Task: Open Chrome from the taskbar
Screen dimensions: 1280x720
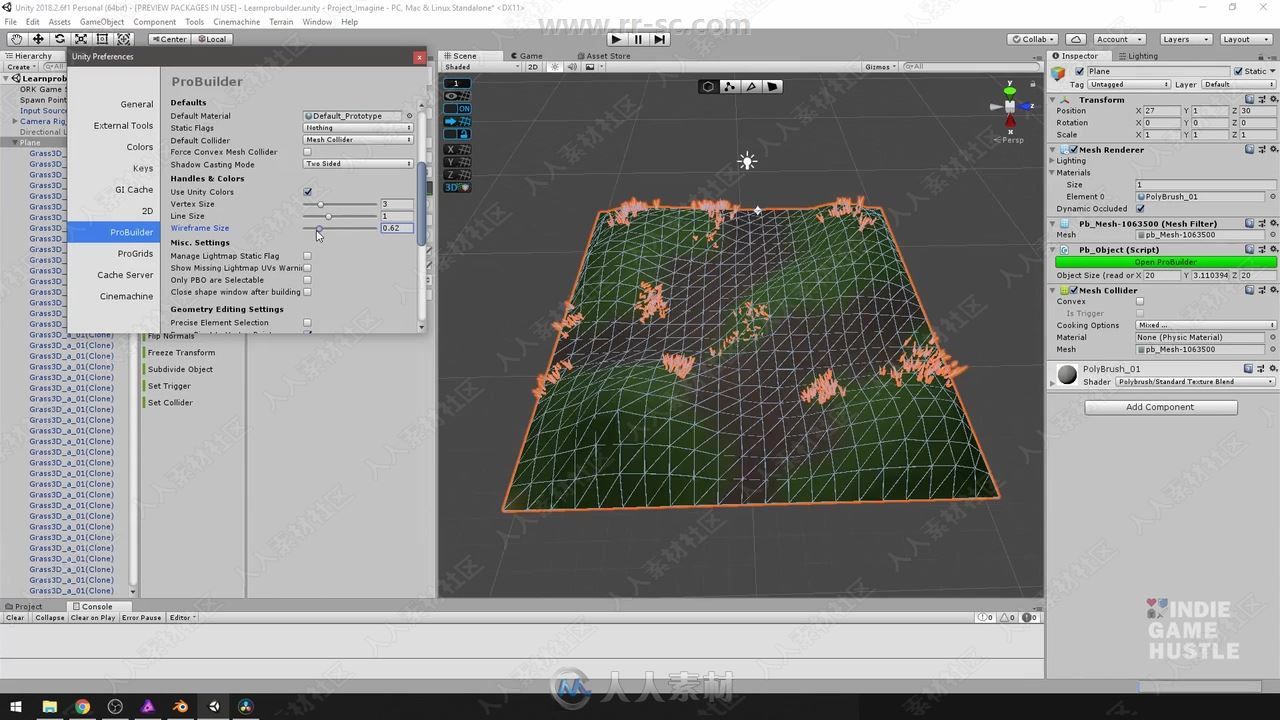Action: (82, 706)
